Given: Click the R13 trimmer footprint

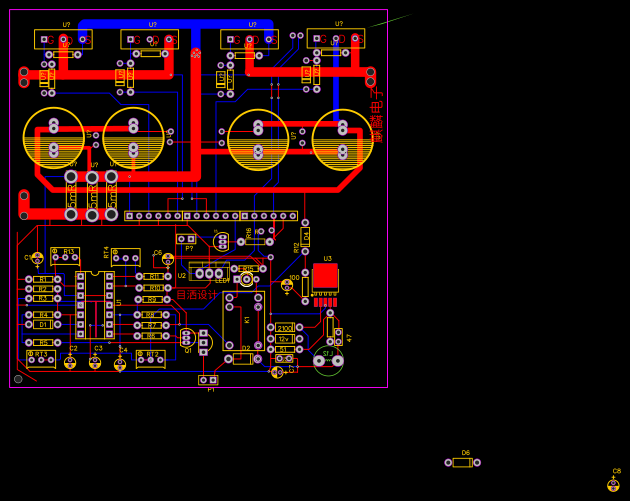Looking at the screenshot, I should coord(65,256).
